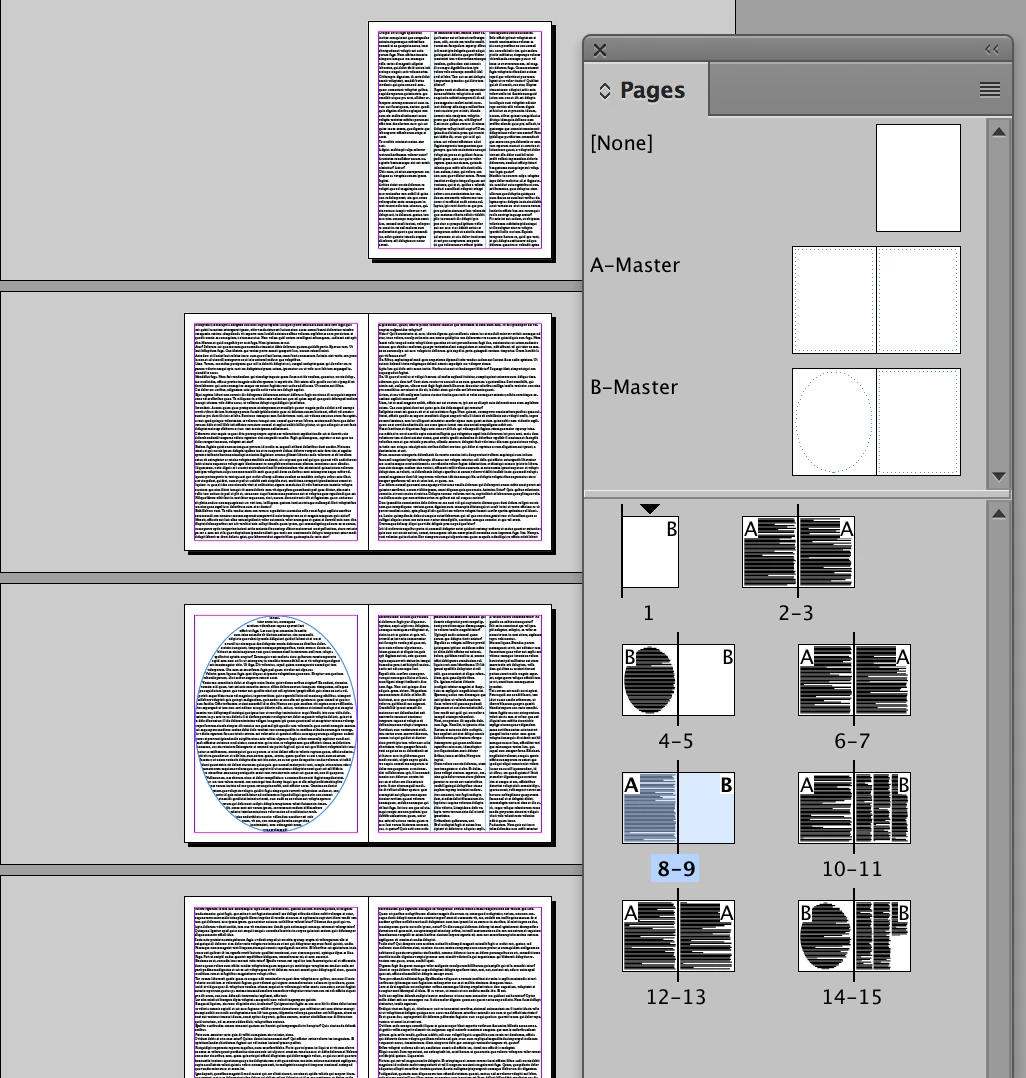Select the spread 6-7 thumbnail
This screenshot has width=1026, height=1078.
pyautogui.click(x=854, y=680)
